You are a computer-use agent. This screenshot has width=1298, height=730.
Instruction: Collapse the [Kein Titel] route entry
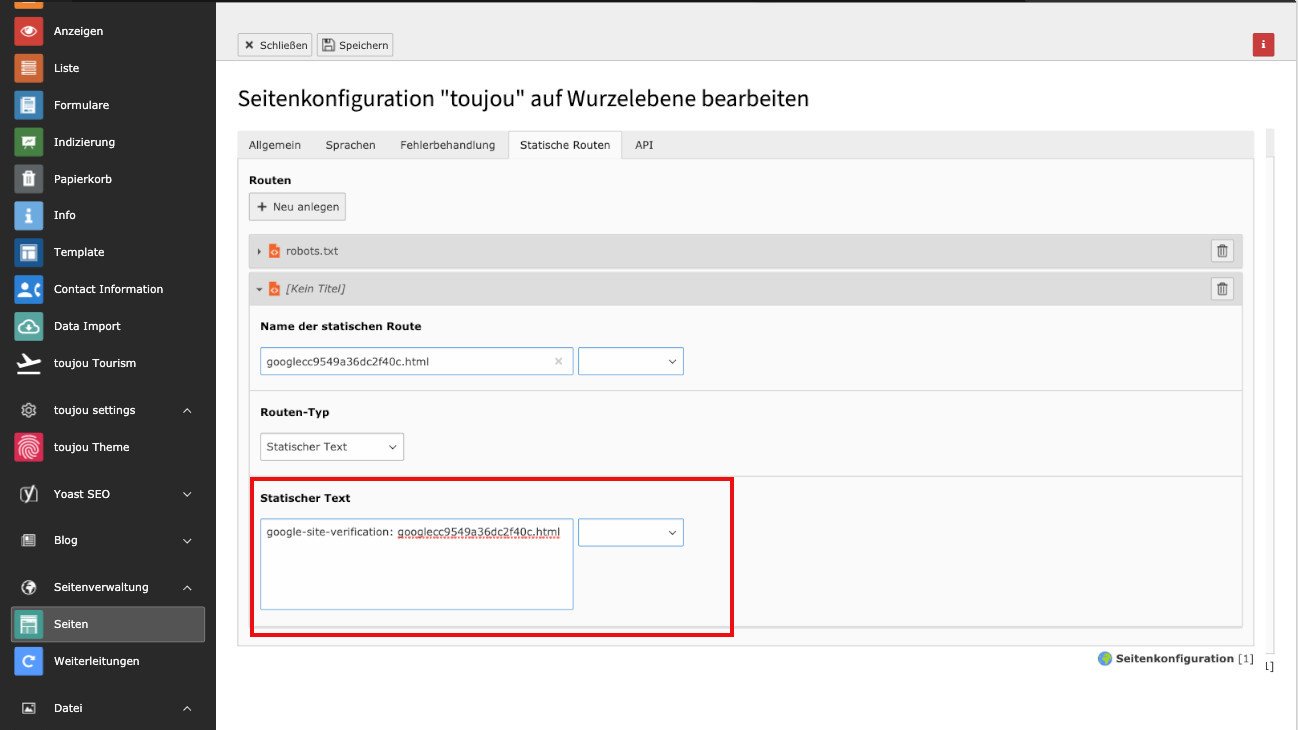point(260,289)
